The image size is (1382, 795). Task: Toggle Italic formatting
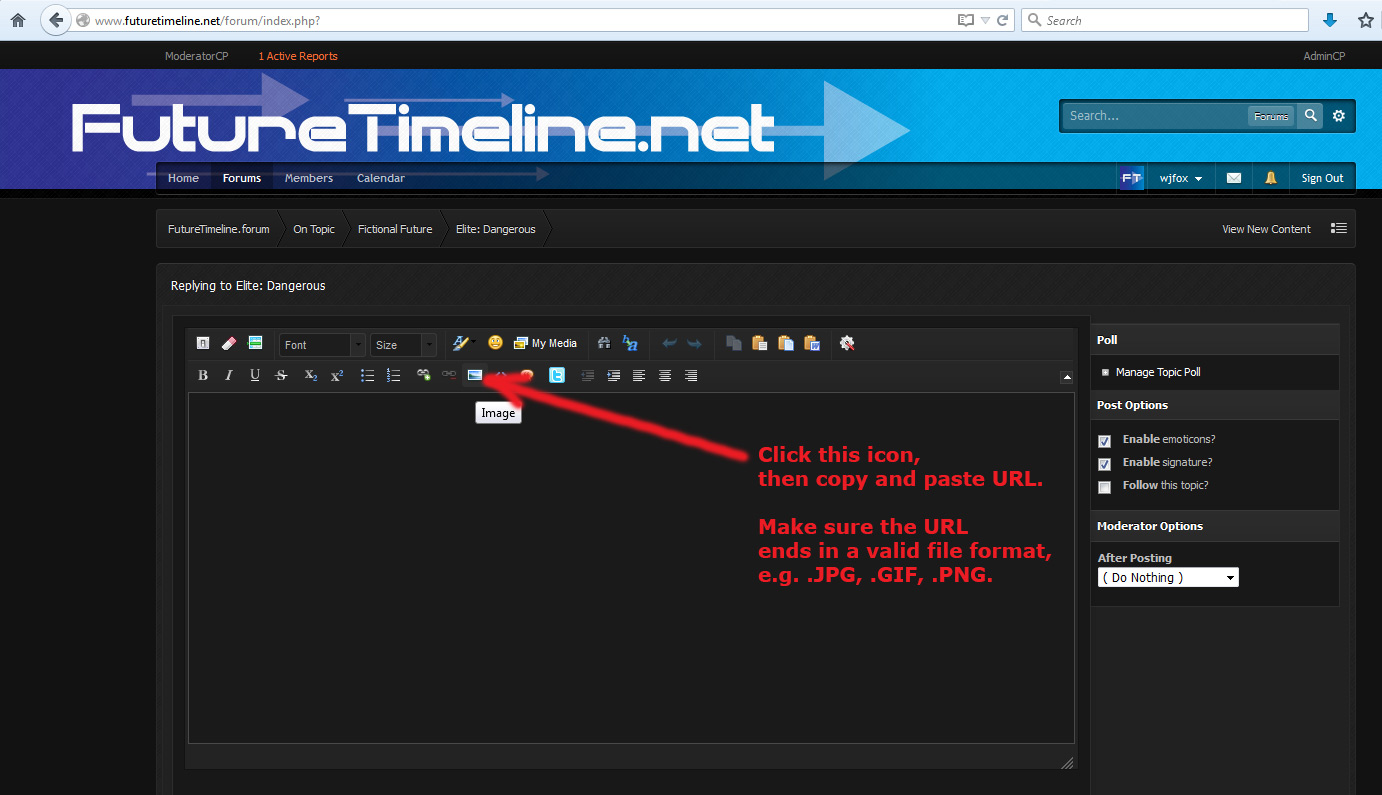229,375
